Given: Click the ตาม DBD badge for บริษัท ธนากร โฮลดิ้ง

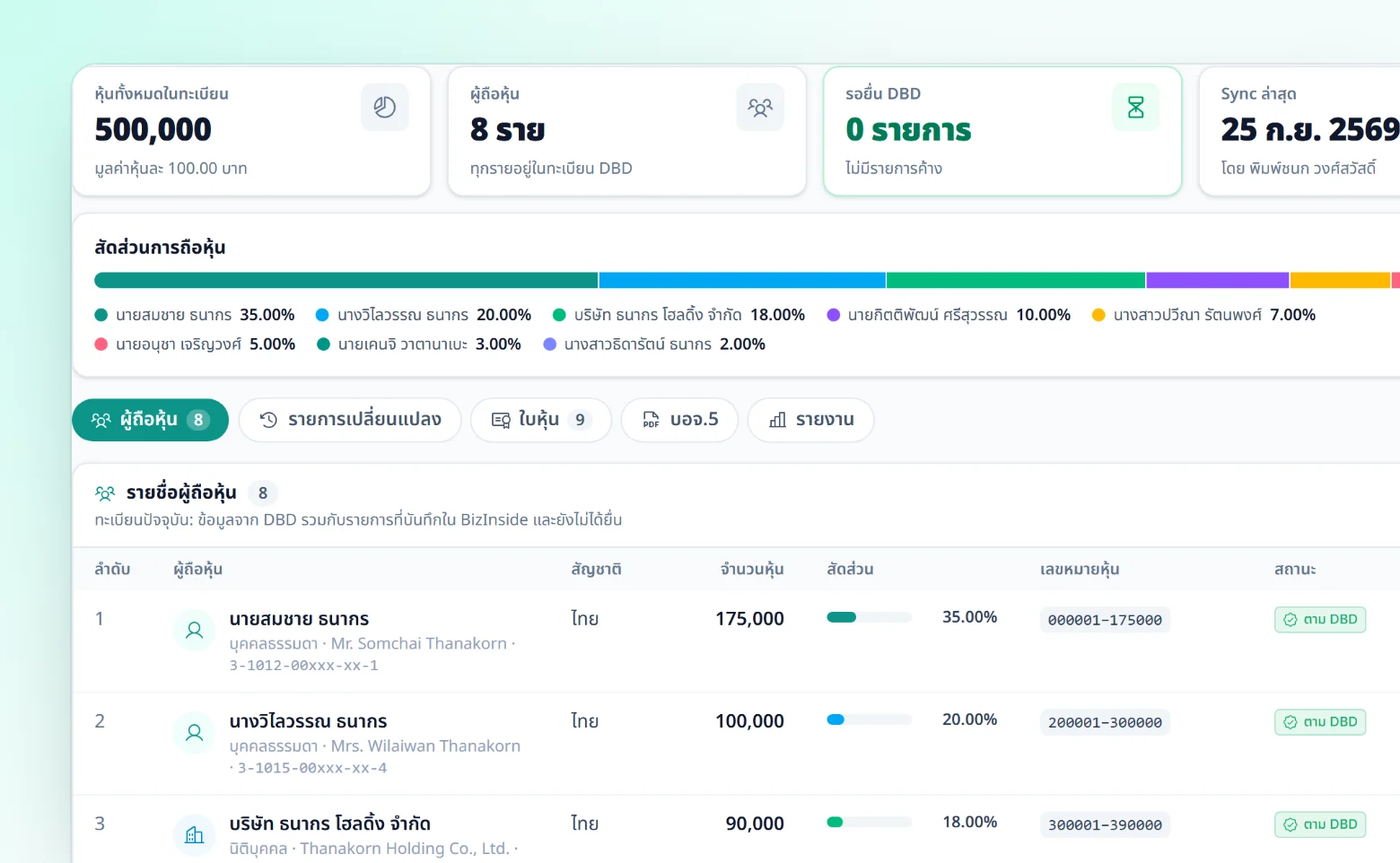Looking at the screenshot, I should pyautogui.click(x=1320, y=824).
